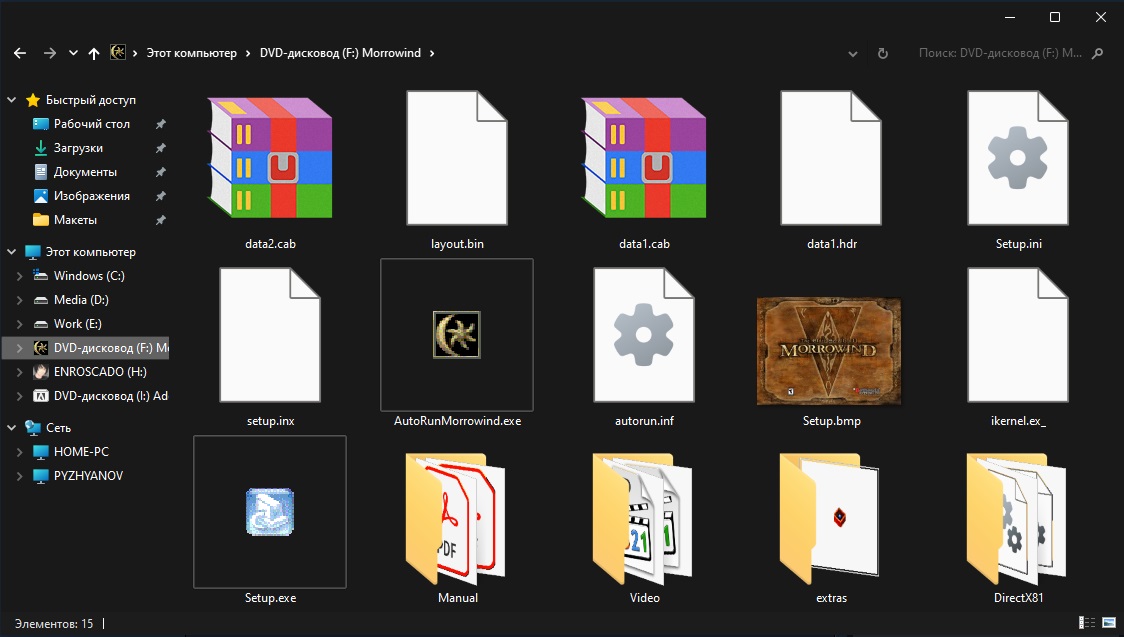Switch to details list view
1124x637 pixels.
[x=1087, y=623]
